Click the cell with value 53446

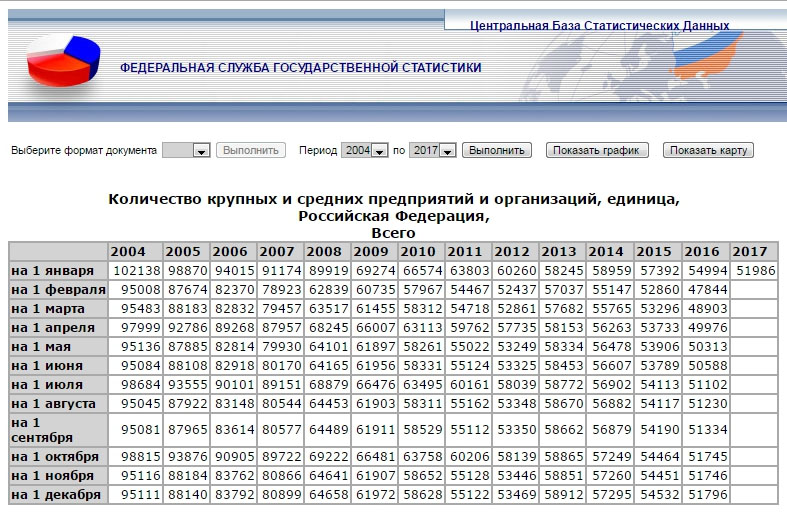click(515, 476)
